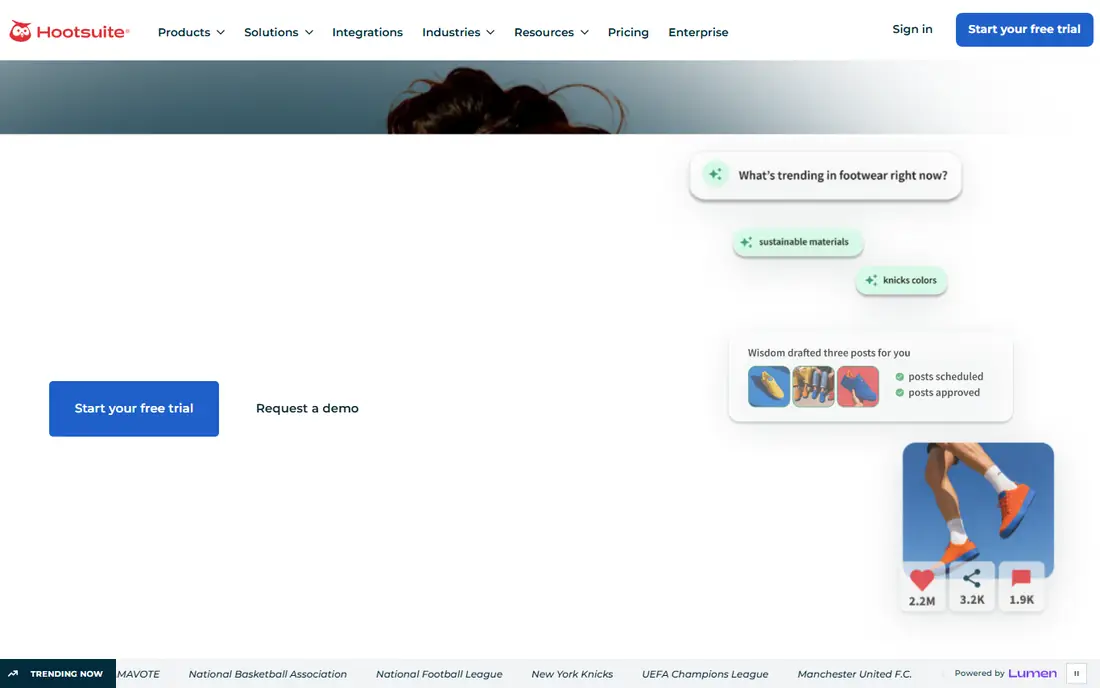Click Request a demo link
1100x688 pixels.
tap(307, 408)
